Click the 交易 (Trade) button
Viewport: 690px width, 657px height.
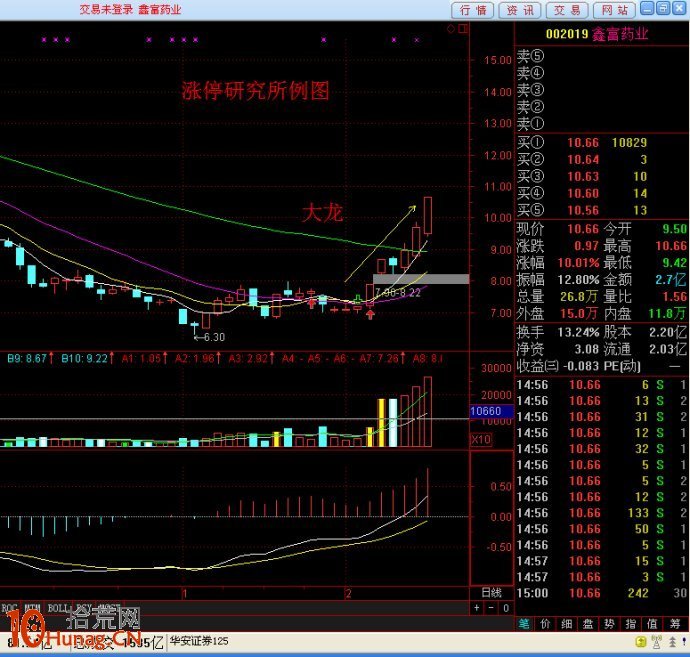(567, 10)
